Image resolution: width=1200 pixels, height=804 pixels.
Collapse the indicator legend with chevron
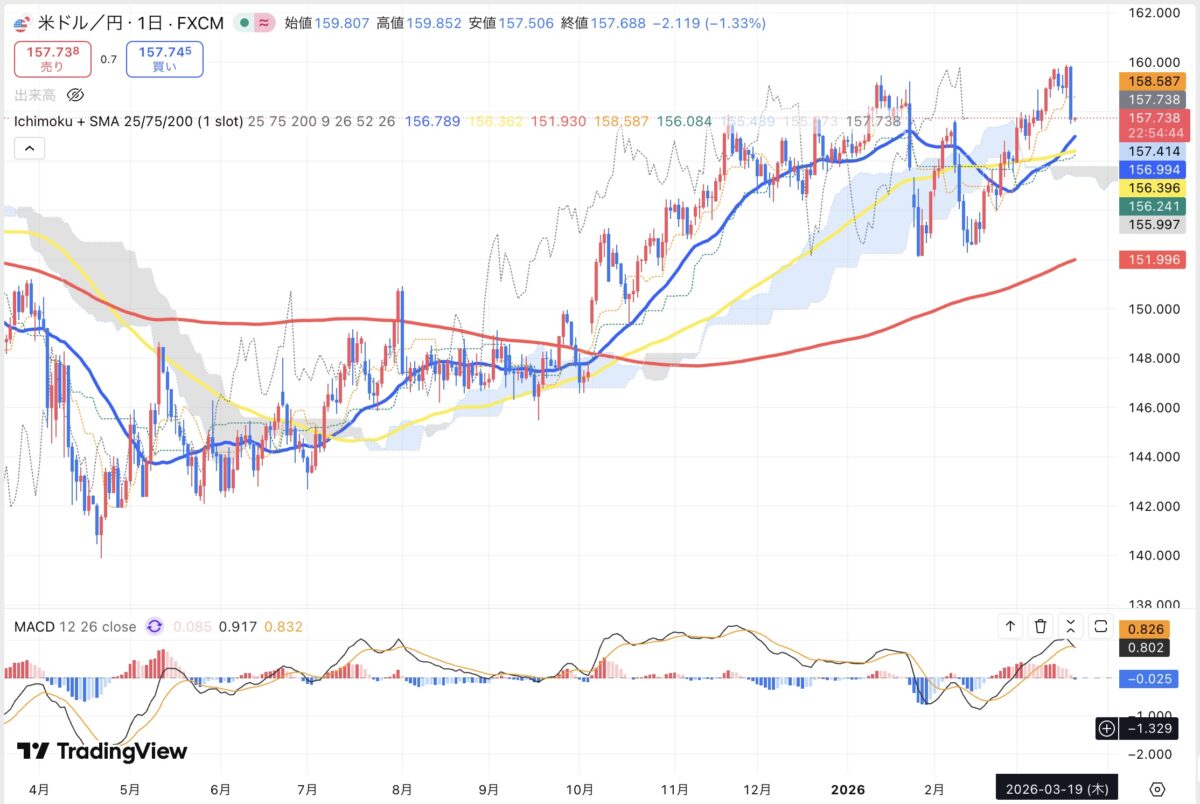point(28,149)
